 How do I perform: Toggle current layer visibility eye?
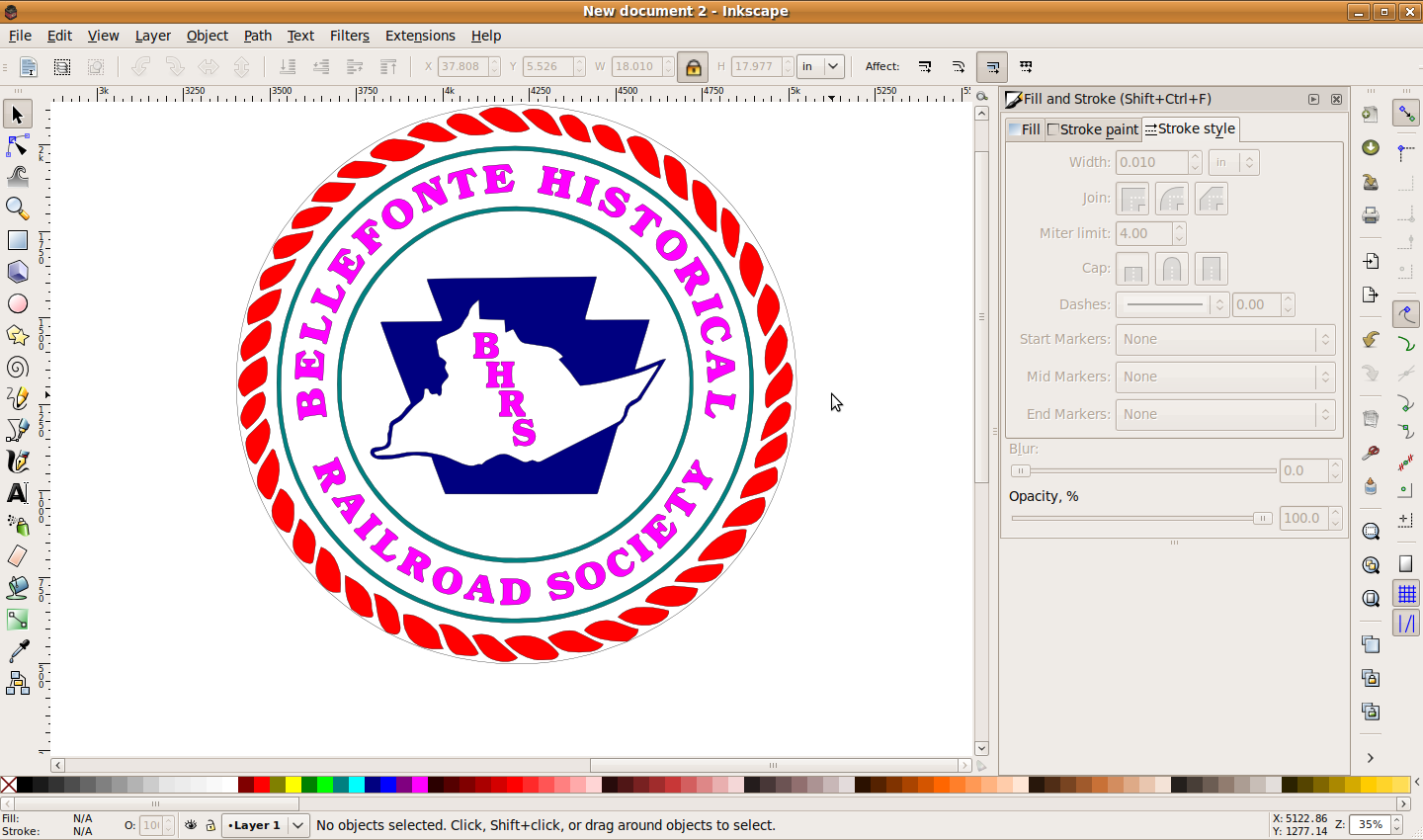pyautogui.click(x=191, y=825)
